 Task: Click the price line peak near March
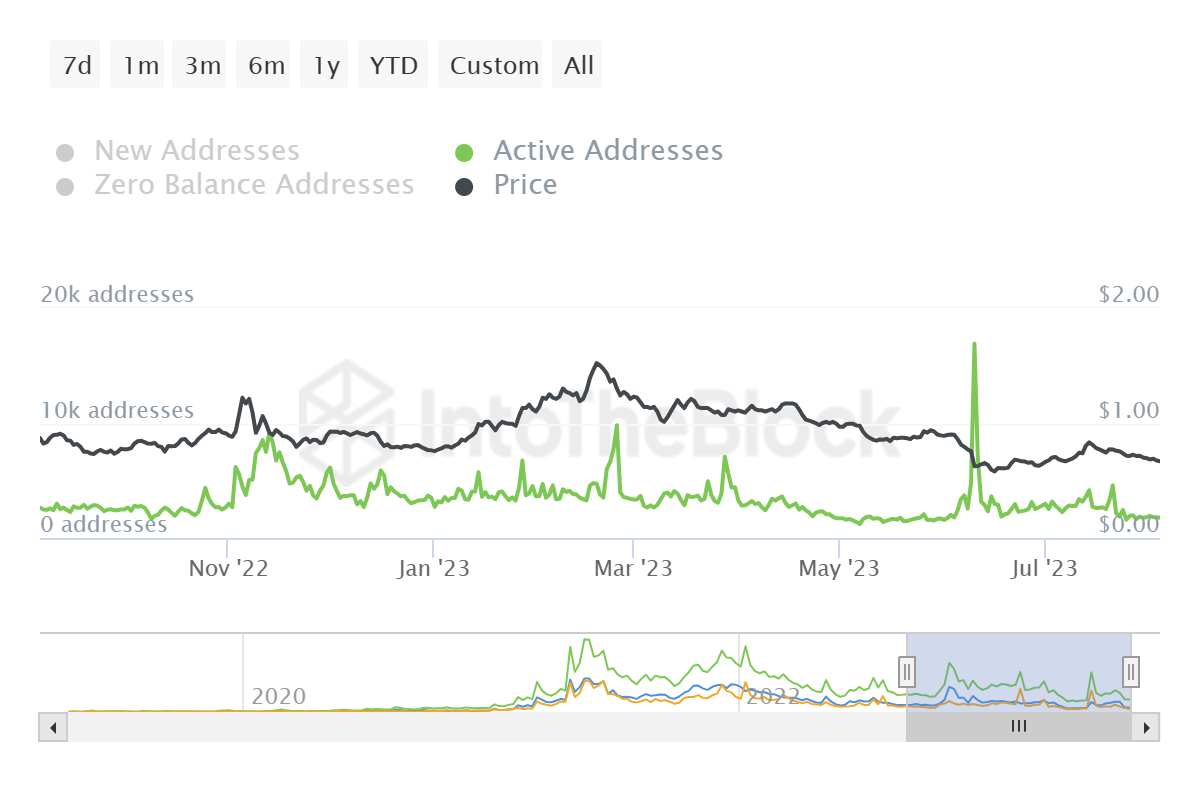point(597,363)
